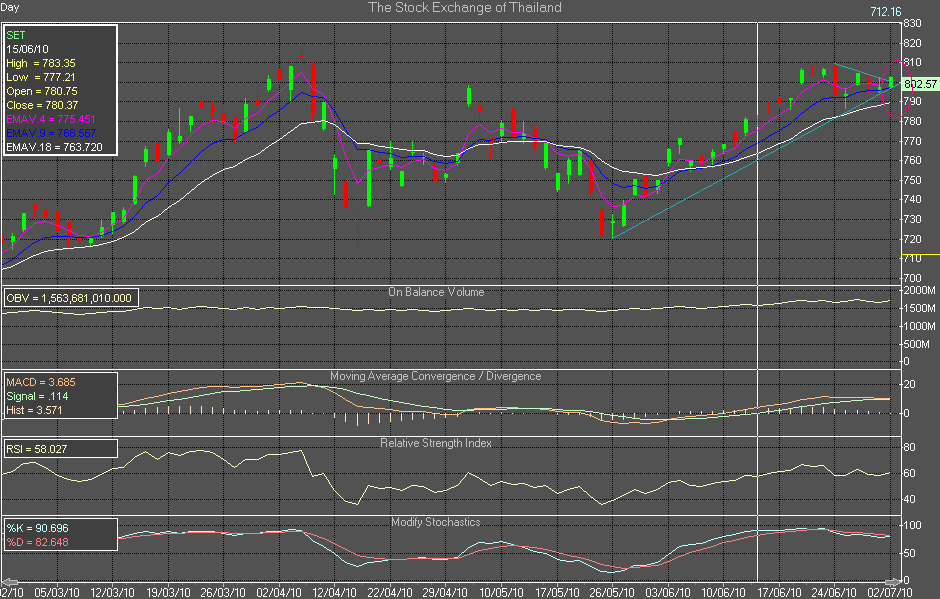Click the "EMAV.18 = 763.720" legend entry
Screen dimensions: 940x599
(54, 147)
